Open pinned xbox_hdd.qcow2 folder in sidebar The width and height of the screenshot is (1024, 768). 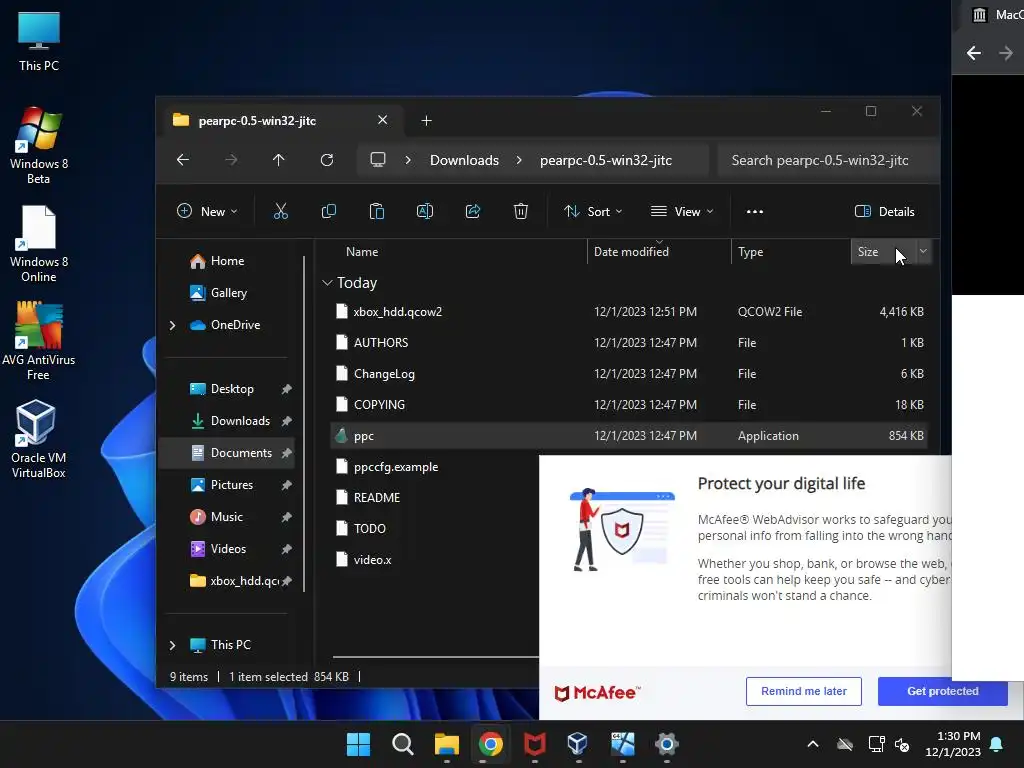pyautogui.click(x=227, y=581)
